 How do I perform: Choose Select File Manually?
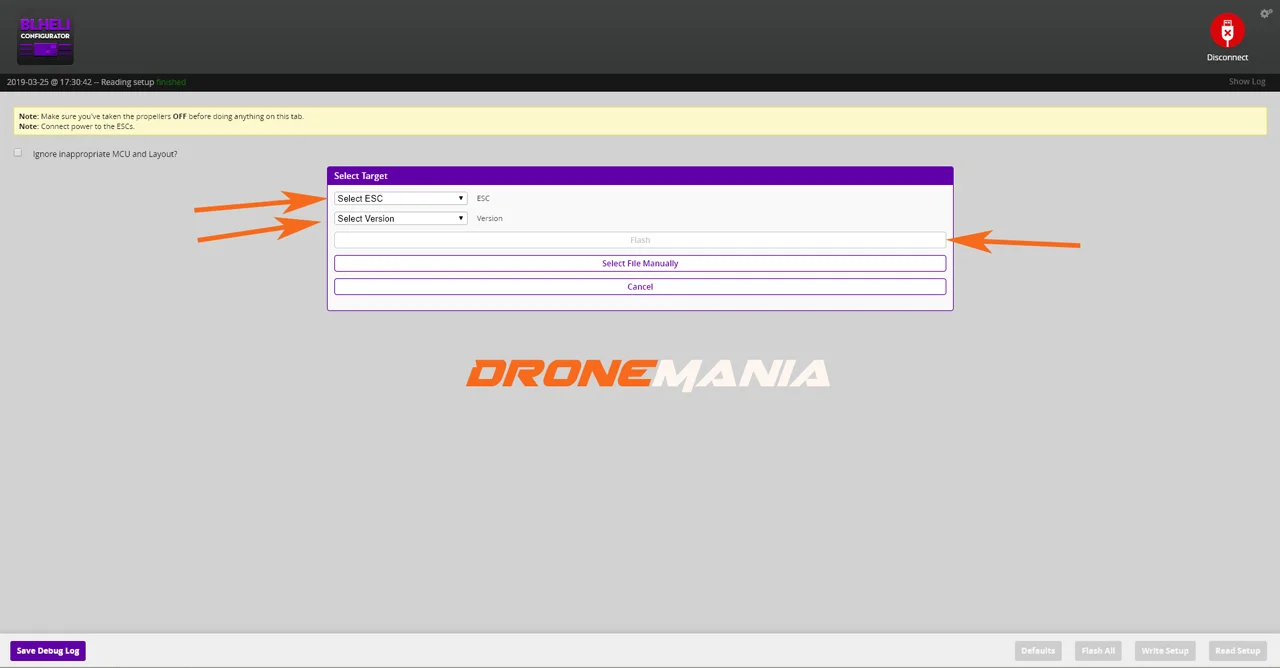640,263
